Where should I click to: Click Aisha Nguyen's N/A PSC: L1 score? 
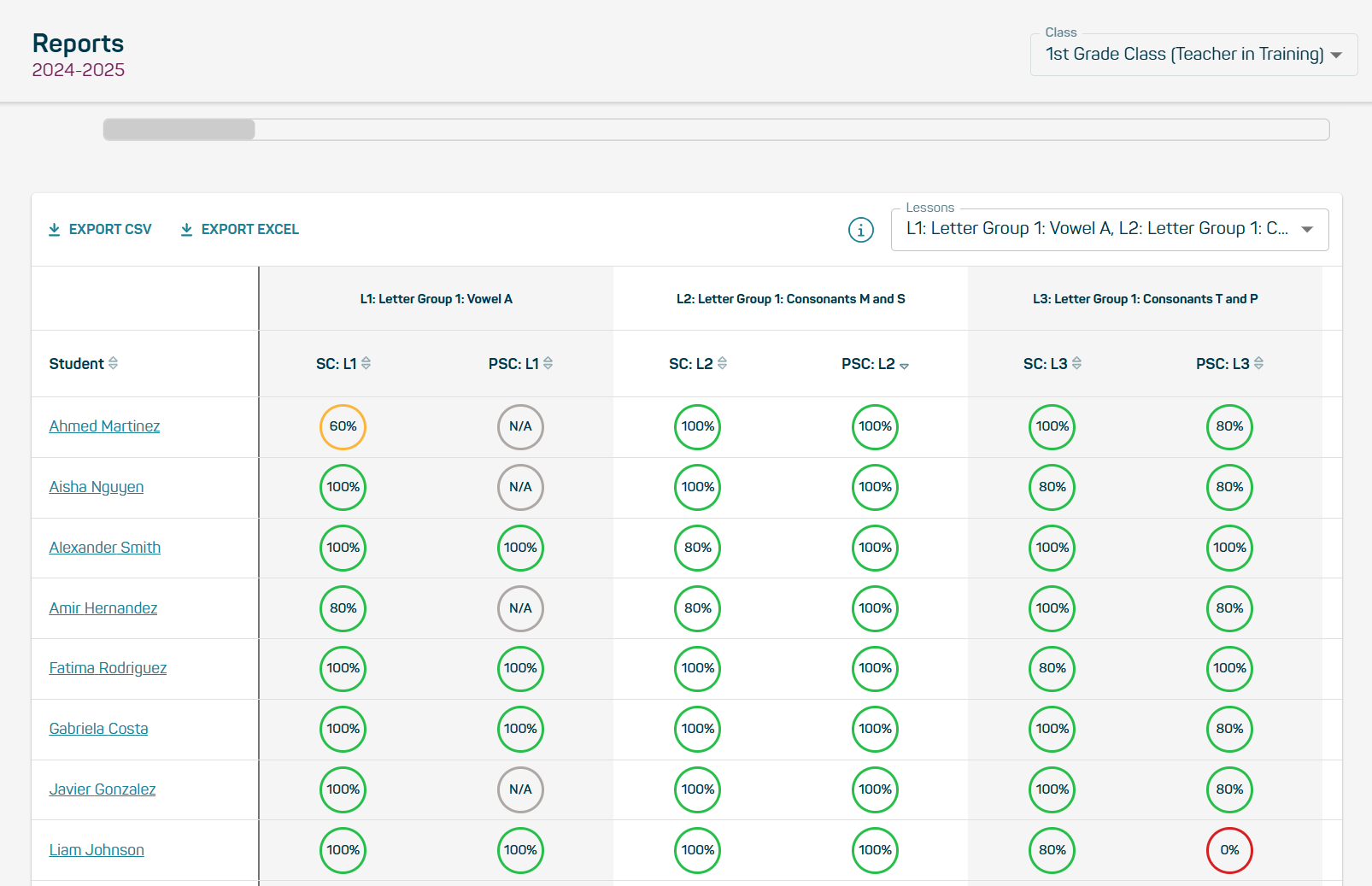(520, 487)
